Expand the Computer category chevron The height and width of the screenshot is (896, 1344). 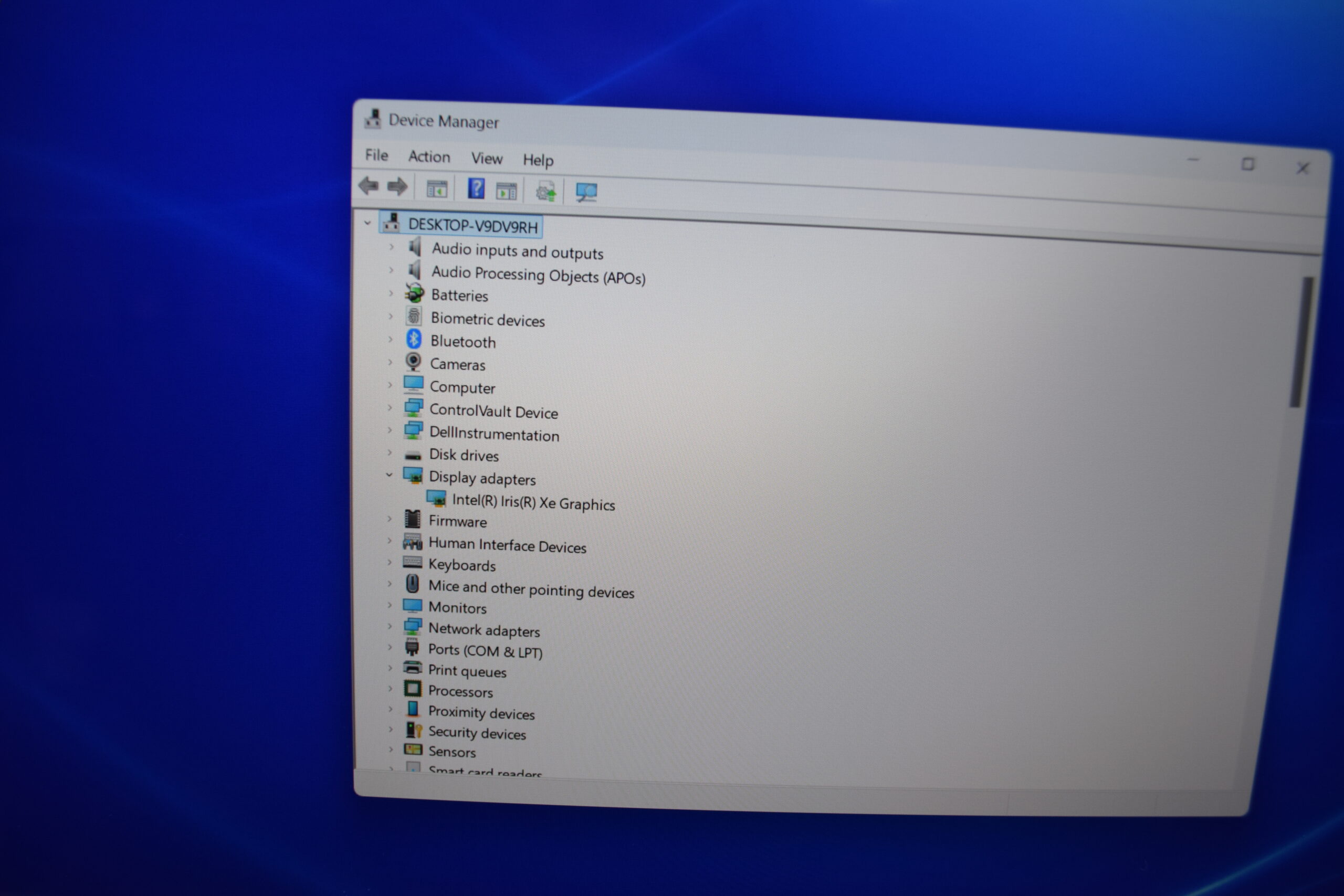(x=390, y=385)
